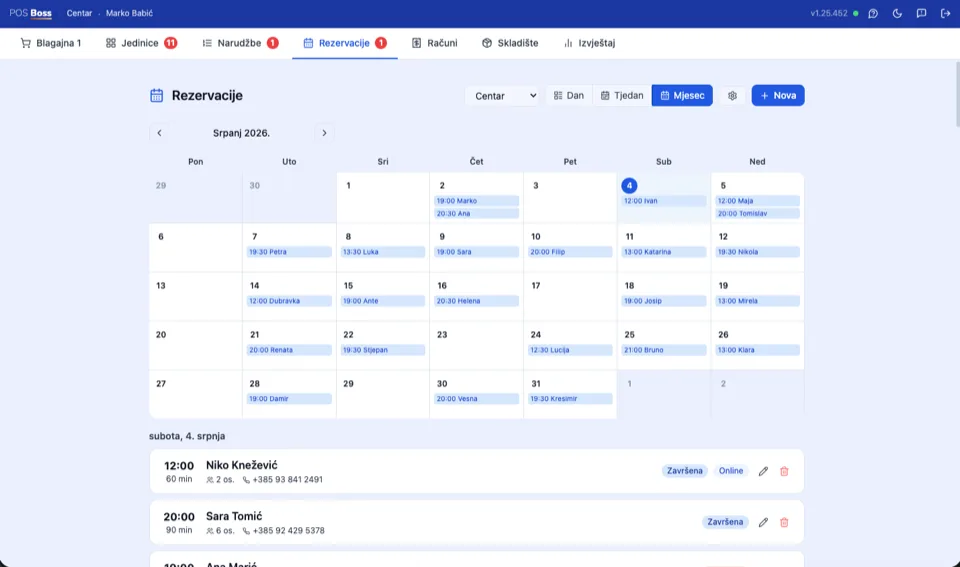Click the Rezervacije calendar heading icon

(x=157, y=96)
